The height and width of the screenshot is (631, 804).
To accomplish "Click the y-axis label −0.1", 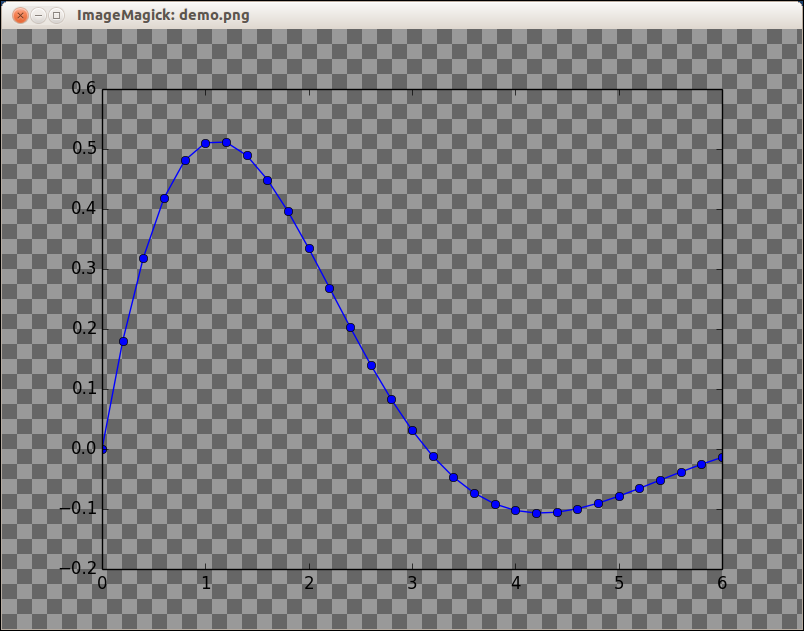I will coord(78,508).
